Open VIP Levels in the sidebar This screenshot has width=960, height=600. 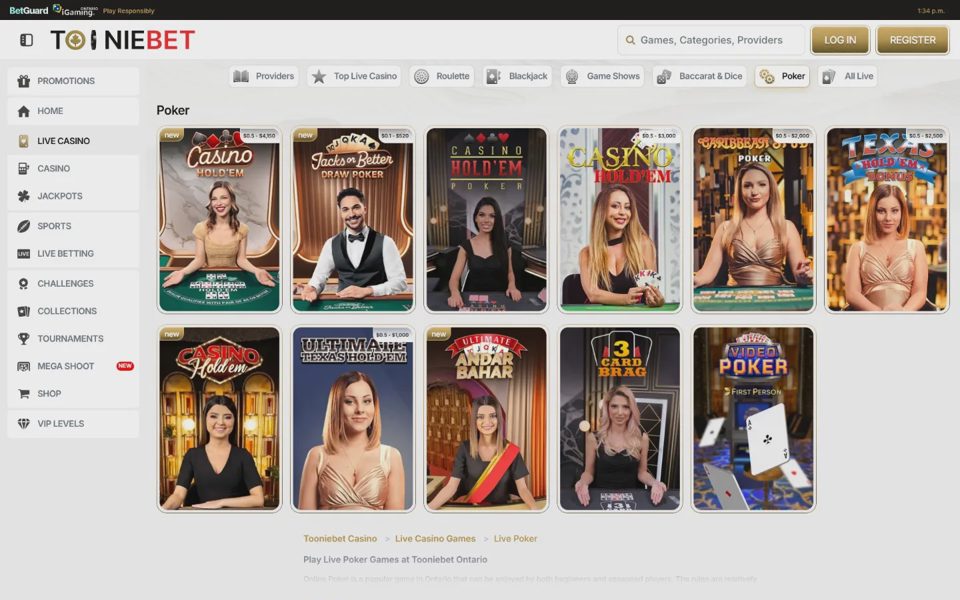point(73,424)
